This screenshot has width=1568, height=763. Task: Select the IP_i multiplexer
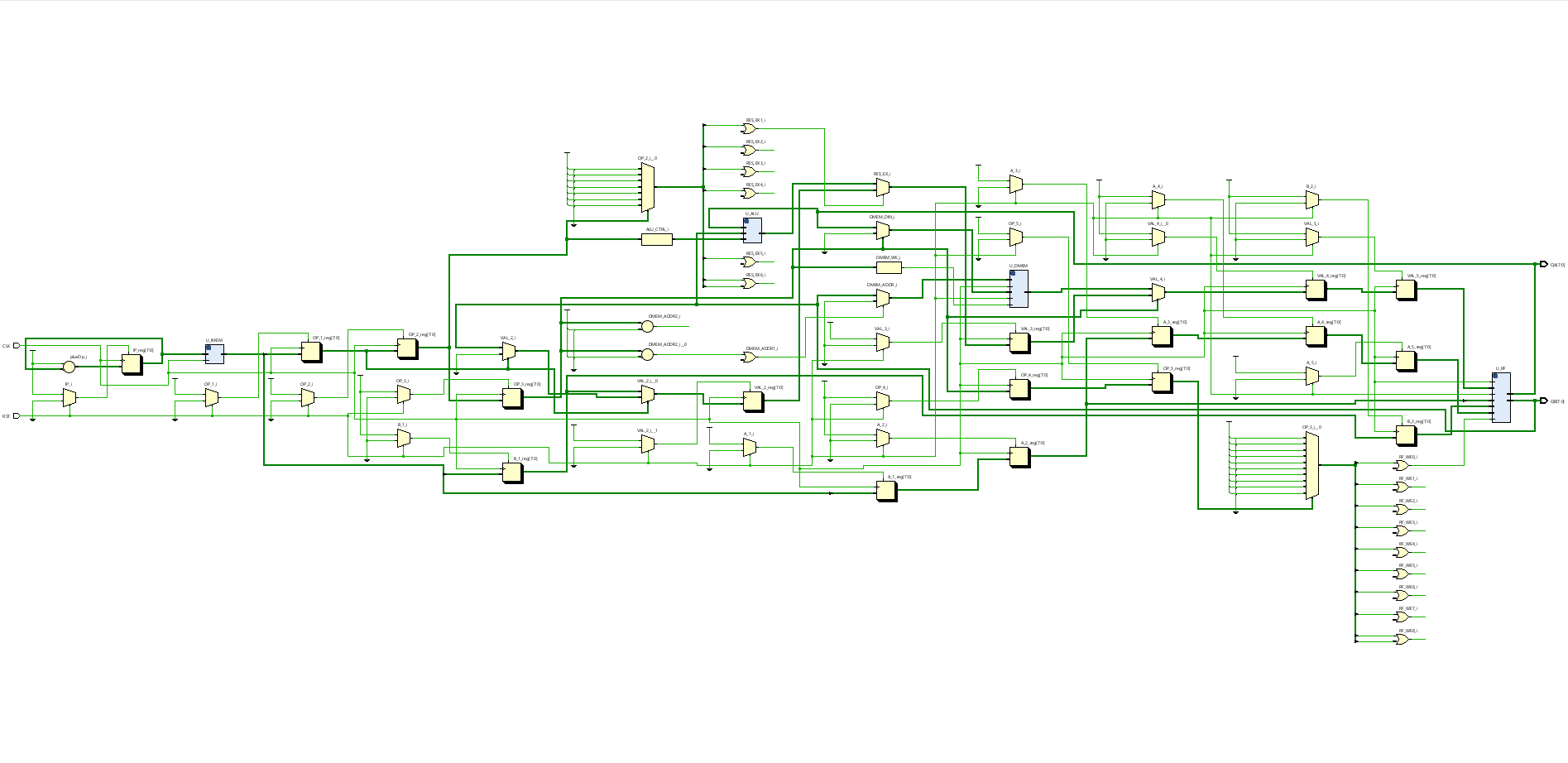point(70,398)
